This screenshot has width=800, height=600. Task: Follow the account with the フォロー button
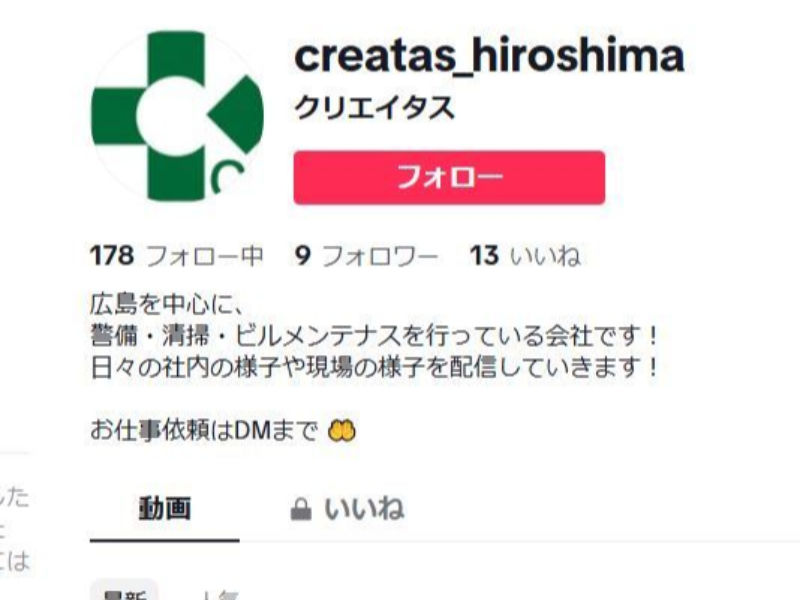pyautogui.click(x=449, y=178)
